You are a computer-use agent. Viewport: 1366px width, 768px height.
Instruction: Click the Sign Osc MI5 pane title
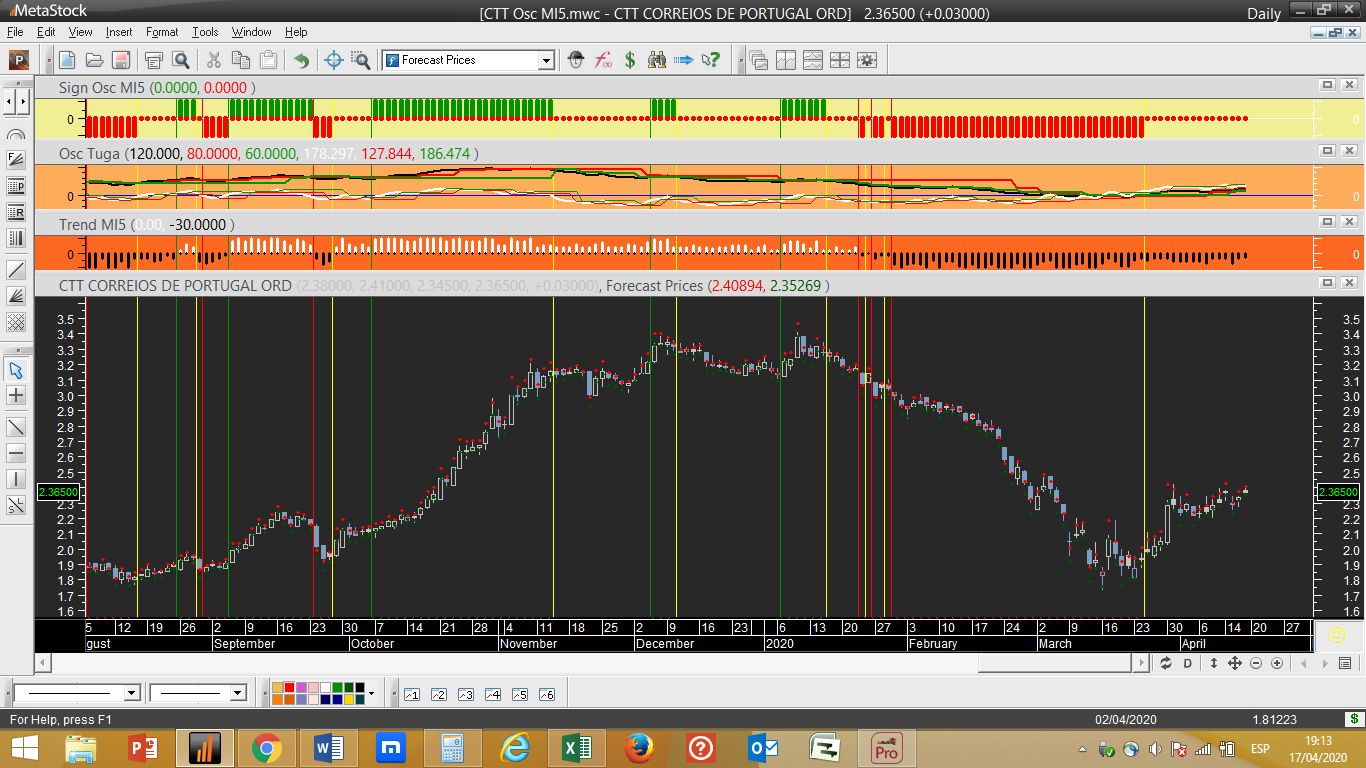pyautogui.click(x=102, y=87)
